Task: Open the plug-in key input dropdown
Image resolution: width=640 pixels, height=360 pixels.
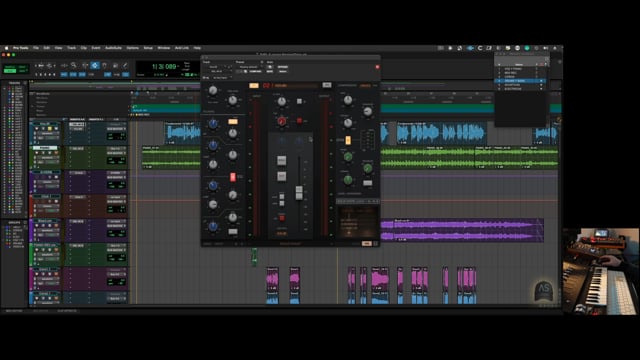Action: click(x=220, y=78)
